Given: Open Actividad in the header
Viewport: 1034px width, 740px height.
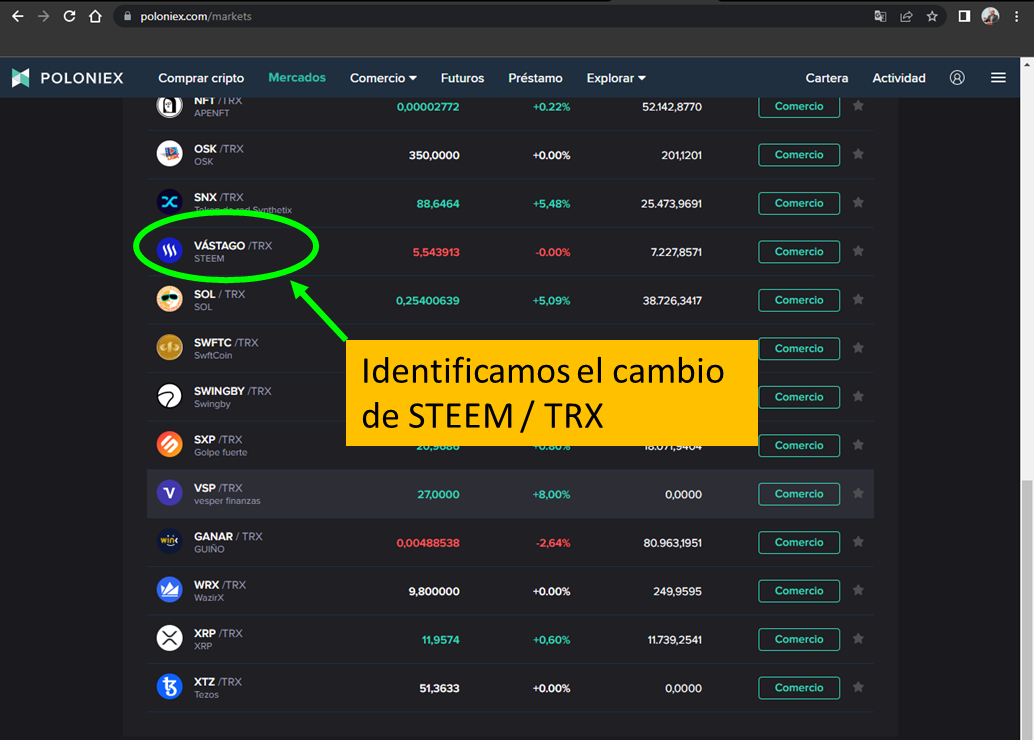Looking at the screenshot, I should [x=899, y=78].
